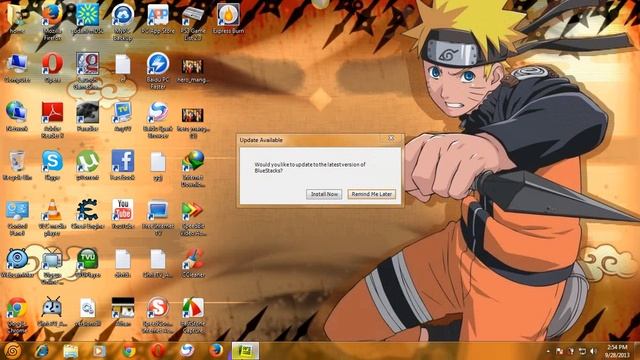The width and height of the screenshot is (640, 360).
Task: Launch Opera from the taskbar
Action: (x=158, y=351)
